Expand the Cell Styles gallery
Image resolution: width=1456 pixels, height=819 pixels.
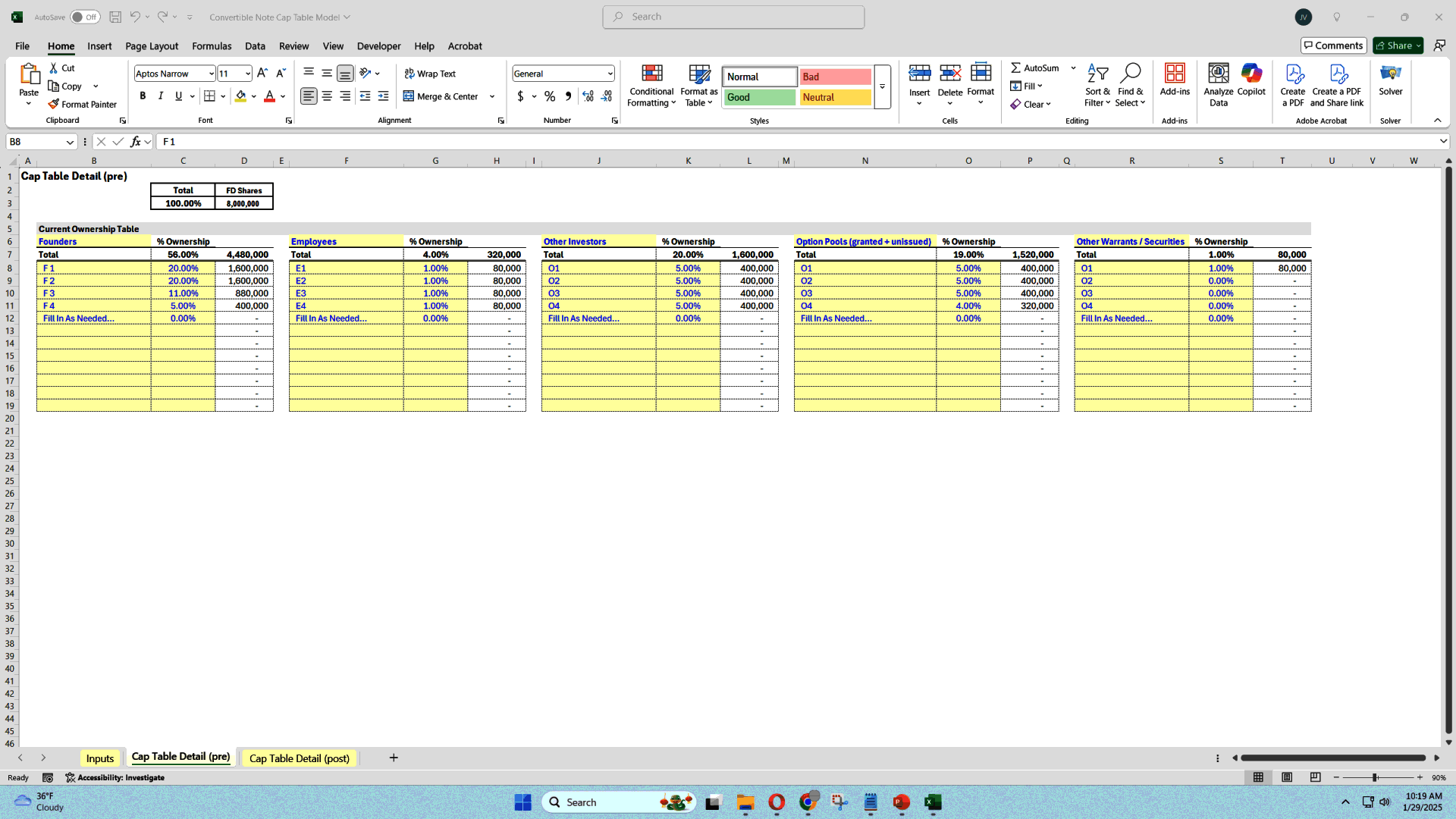pyautogui.click(x=881, y=87)
